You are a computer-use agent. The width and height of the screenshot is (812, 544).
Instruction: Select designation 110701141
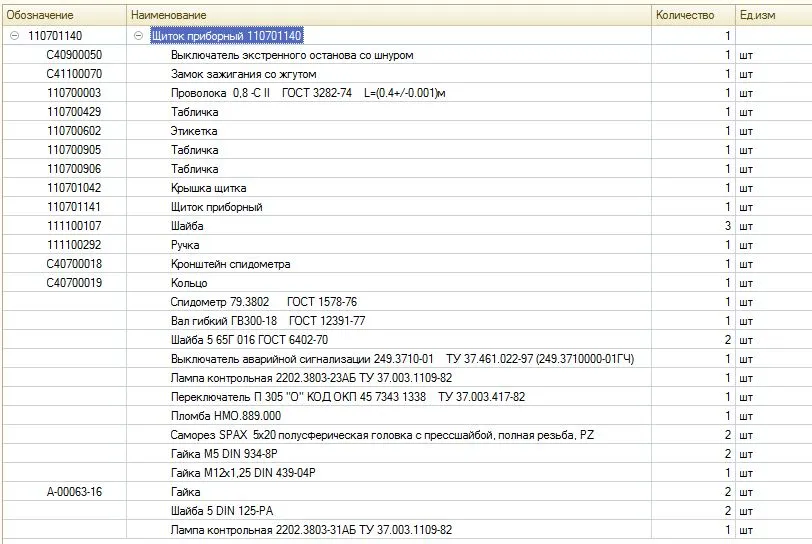74,207
